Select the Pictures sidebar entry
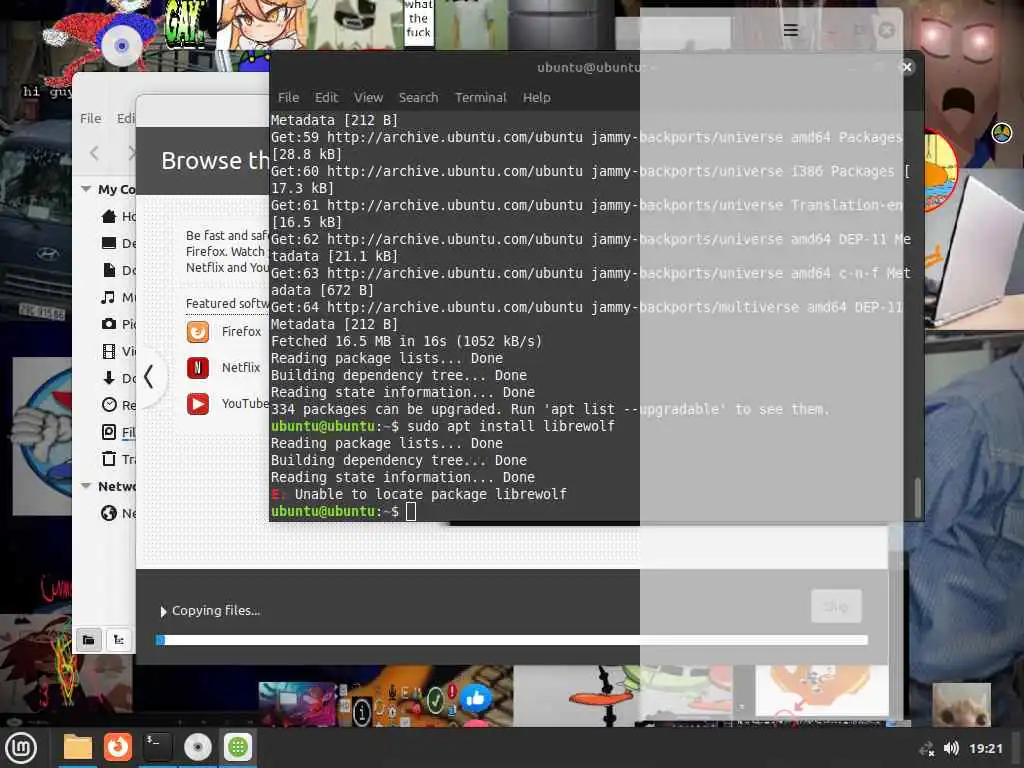Screen dimensions: 1024x768 [x=118, y=324]
